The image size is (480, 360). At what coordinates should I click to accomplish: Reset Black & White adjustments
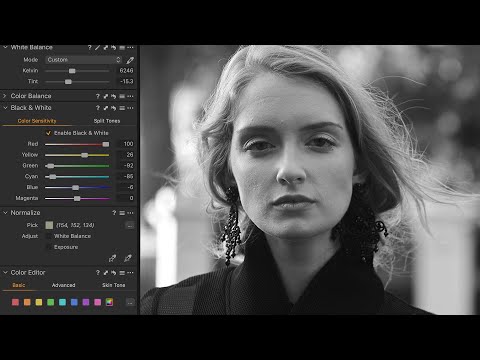[x=114, y=108]
